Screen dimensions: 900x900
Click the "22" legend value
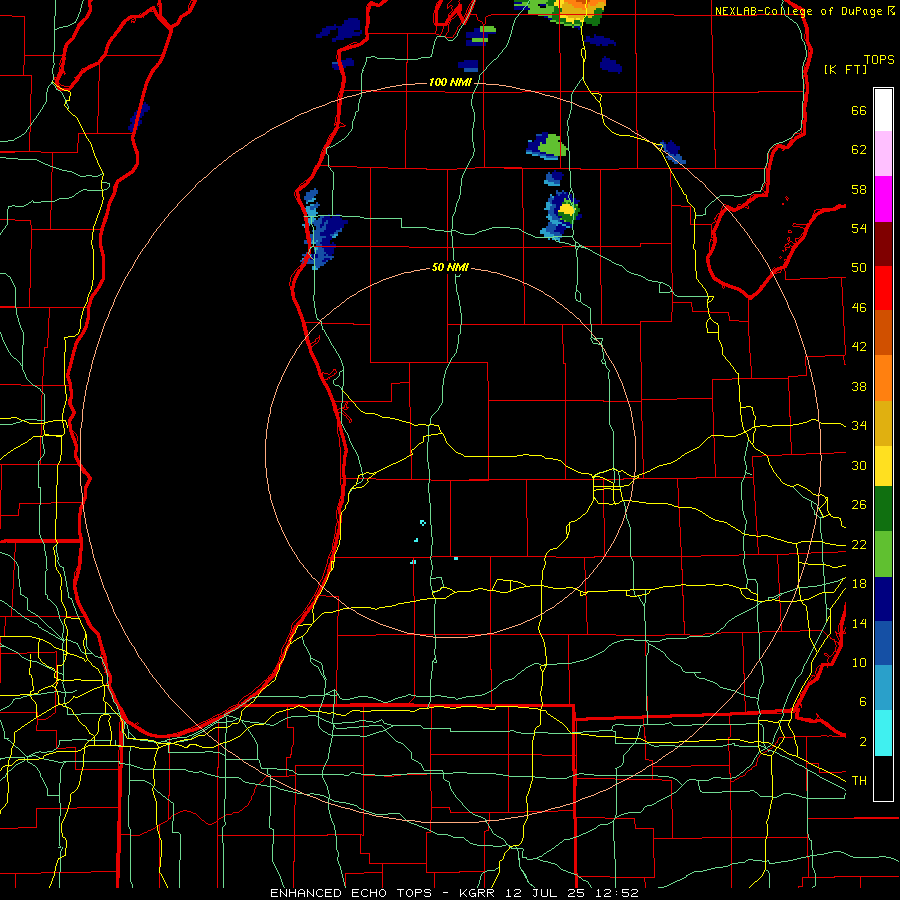[859, 544]
